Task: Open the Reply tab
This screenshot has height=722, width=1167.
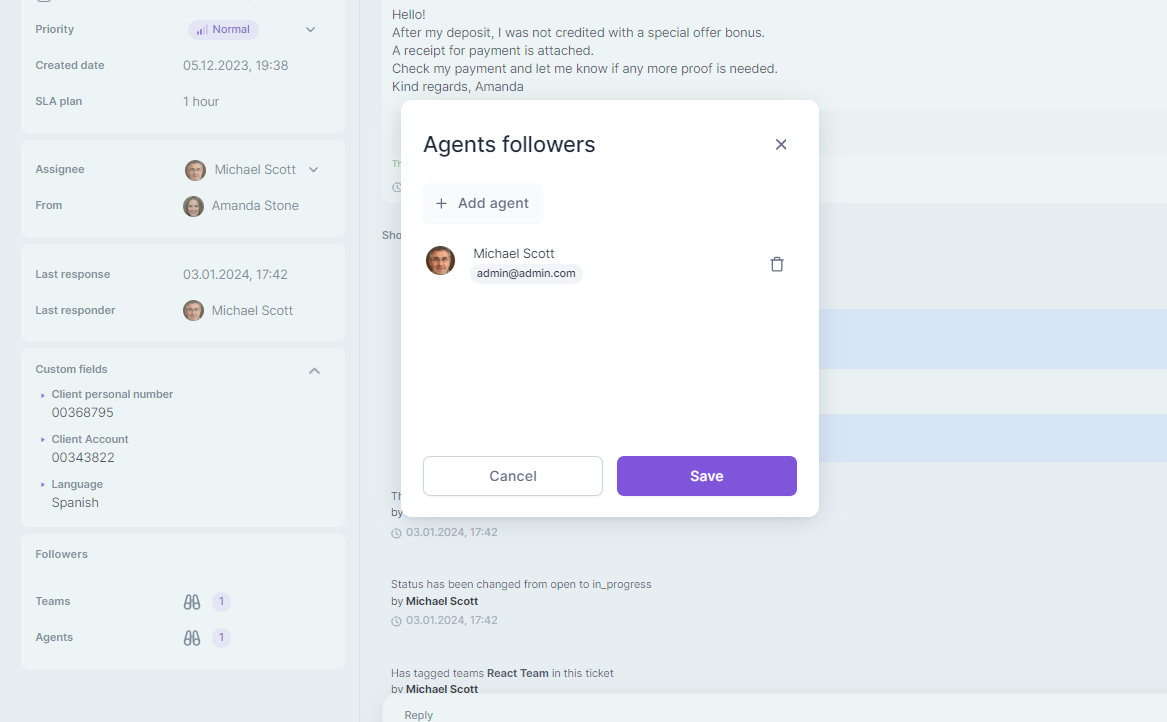Action: coord(419,714)
